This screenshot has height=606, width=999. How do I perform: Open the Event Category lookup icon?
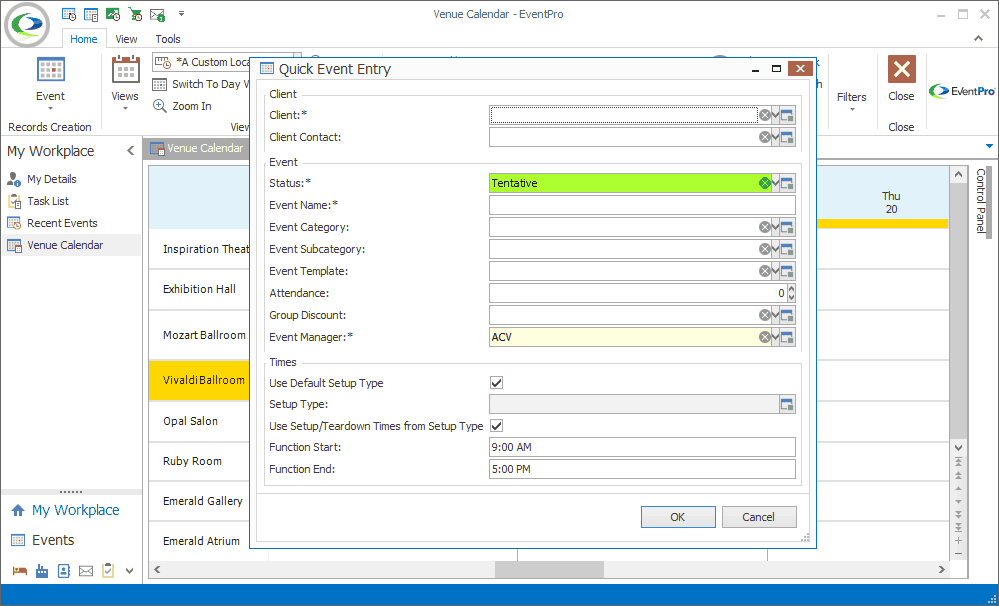(787, 227)
